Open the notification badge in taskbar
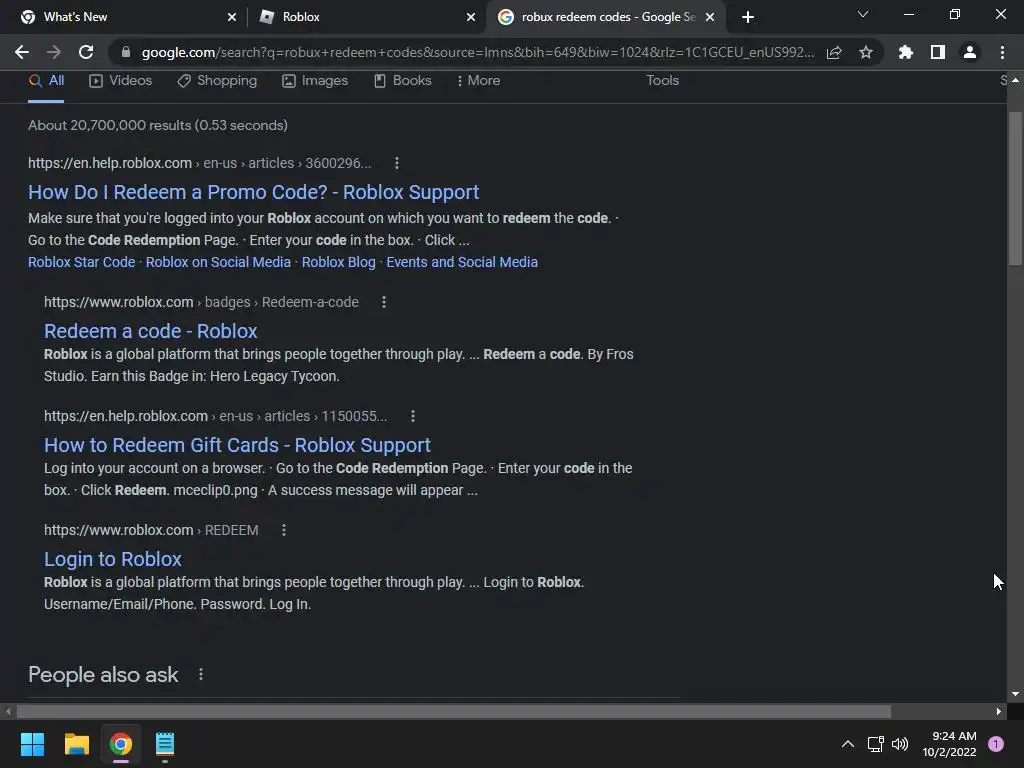1024x768 pixels. 996,744
